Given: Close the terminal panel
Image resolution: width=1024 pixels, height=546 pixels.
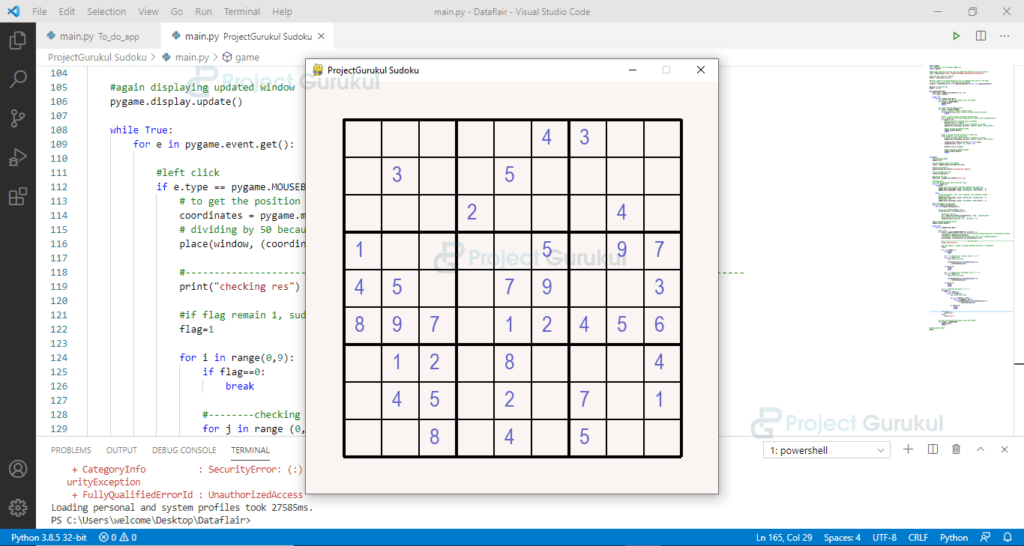Looking at the screenshot, I should (1004, 449).
